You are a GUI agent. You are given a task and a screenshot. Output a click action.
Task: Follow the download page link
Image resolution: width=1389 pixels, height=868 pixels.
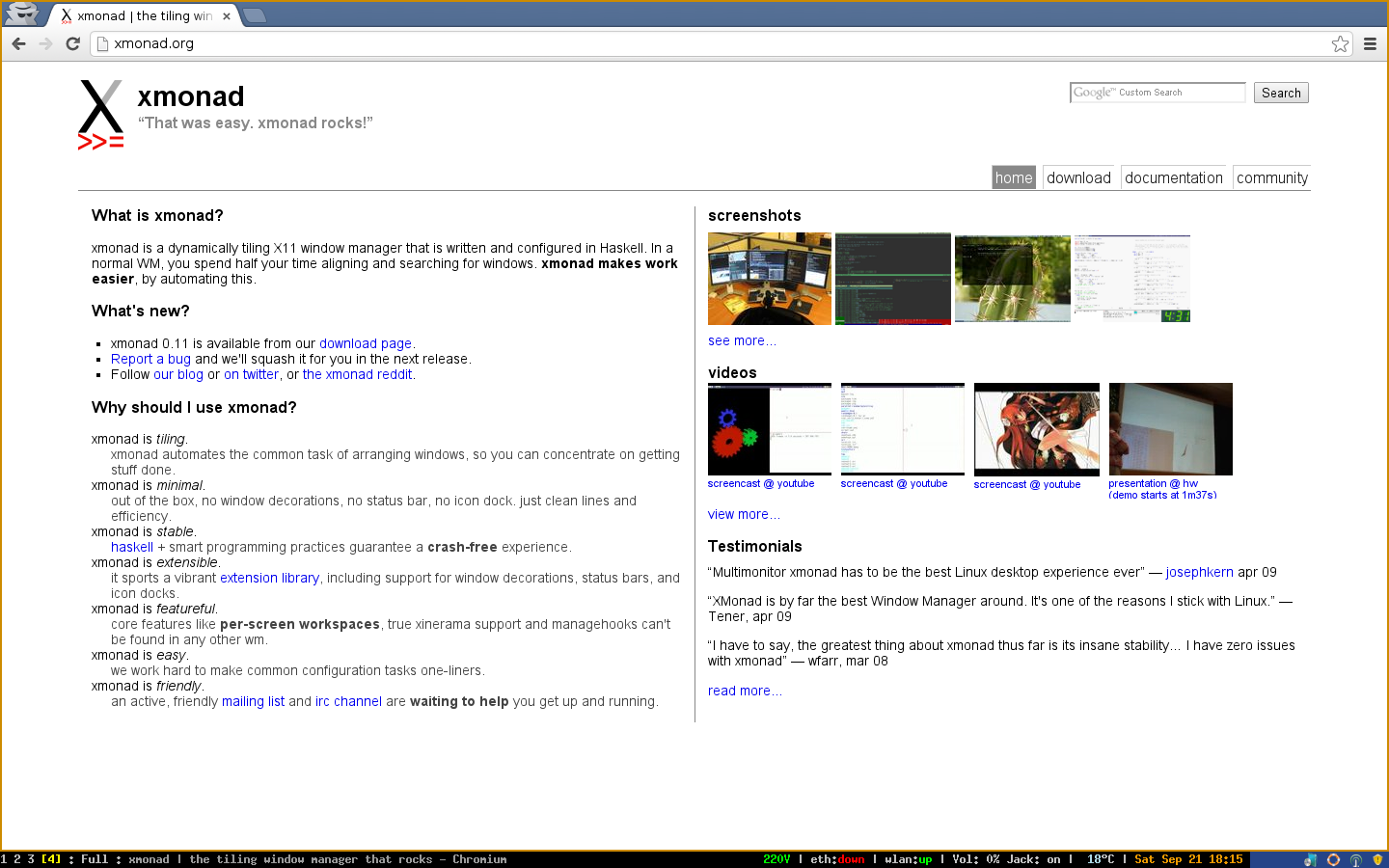click(366, 343)
